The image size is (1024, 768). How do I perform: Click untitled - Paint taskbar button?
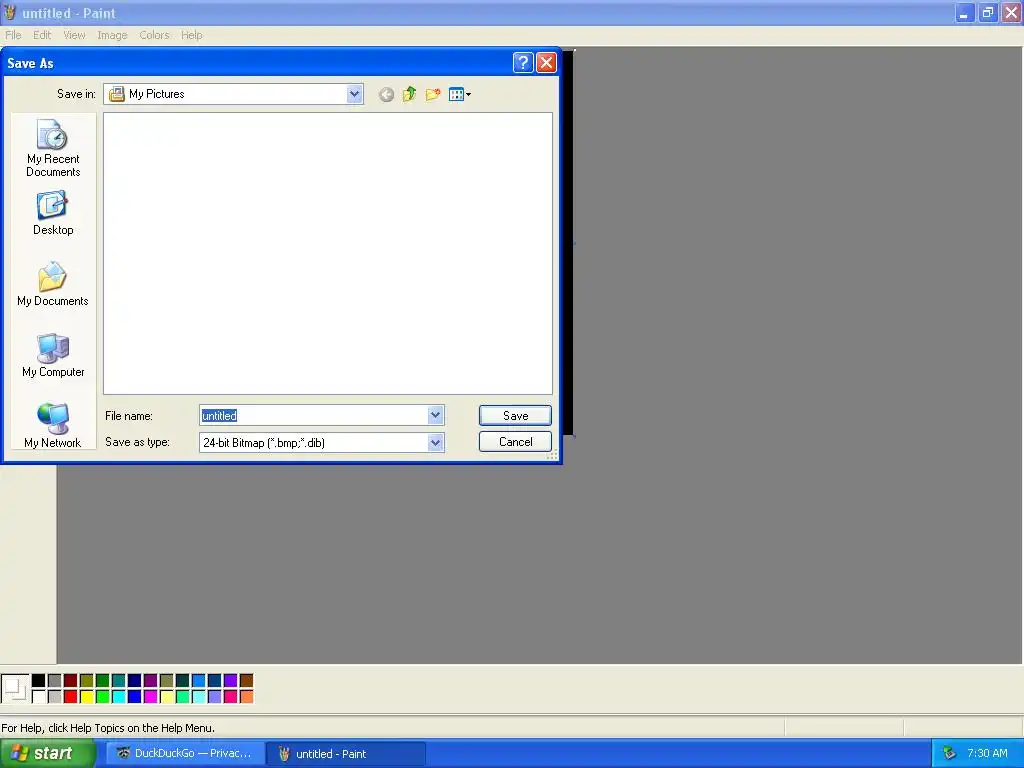coord(346,754)
